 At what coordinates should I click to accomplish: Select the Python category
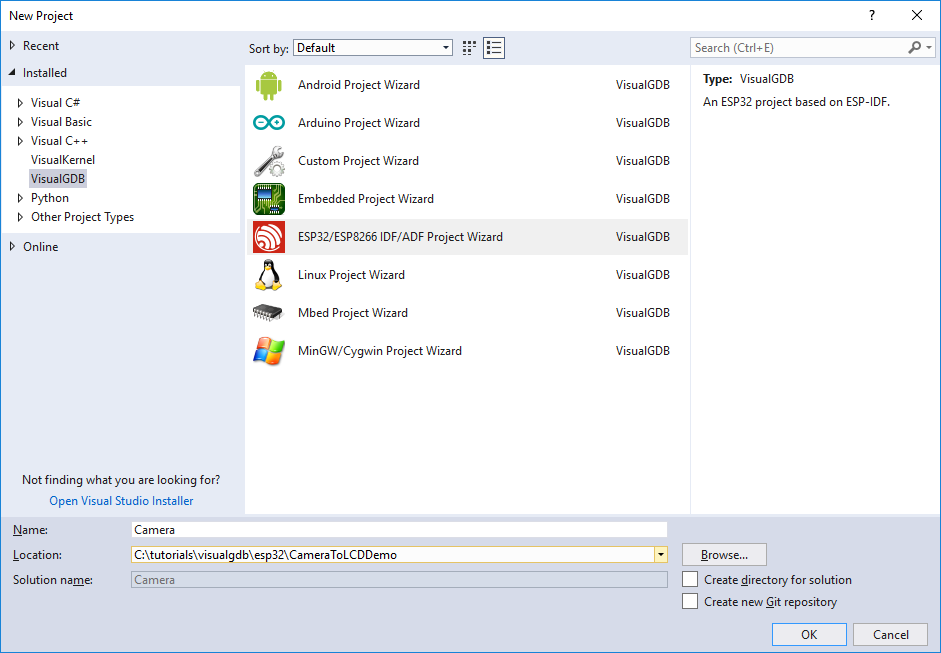click(50, 198)
